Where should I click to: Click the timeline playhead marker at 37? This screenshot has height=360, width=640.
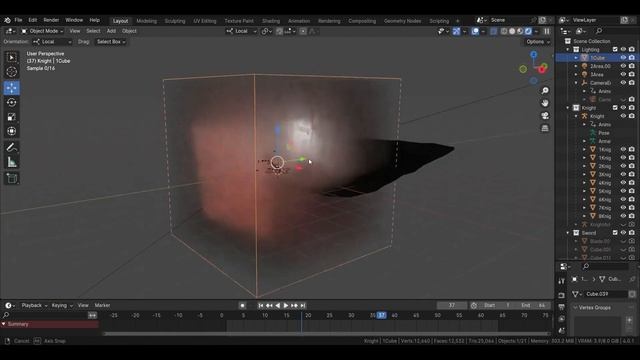coord(381,315)
